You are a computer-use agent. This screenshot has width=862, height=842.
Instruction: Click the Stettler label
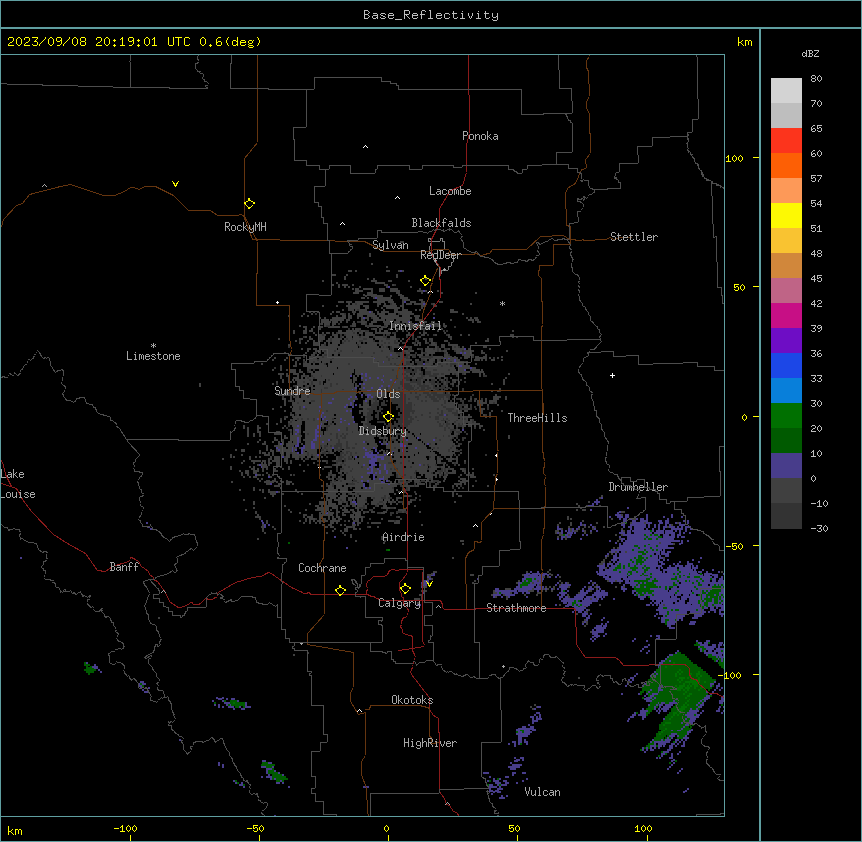634,237
